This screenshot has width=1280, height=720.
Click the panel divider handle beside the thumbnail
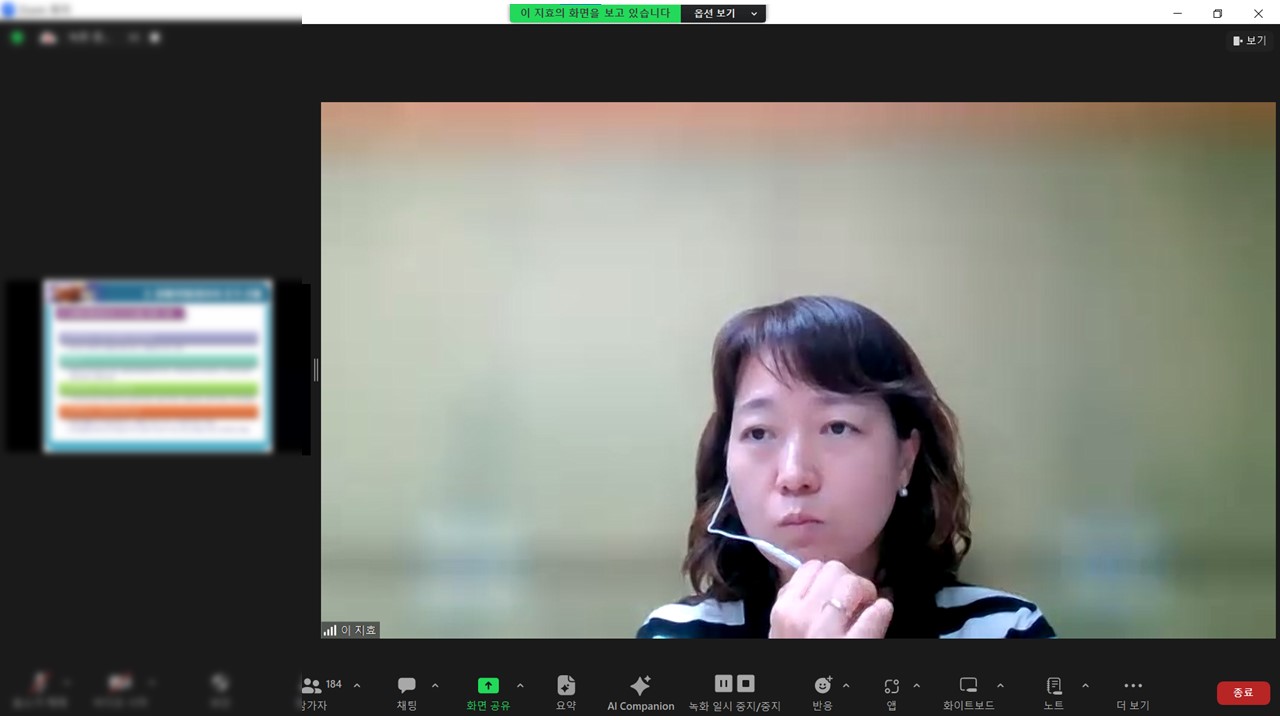316,370
